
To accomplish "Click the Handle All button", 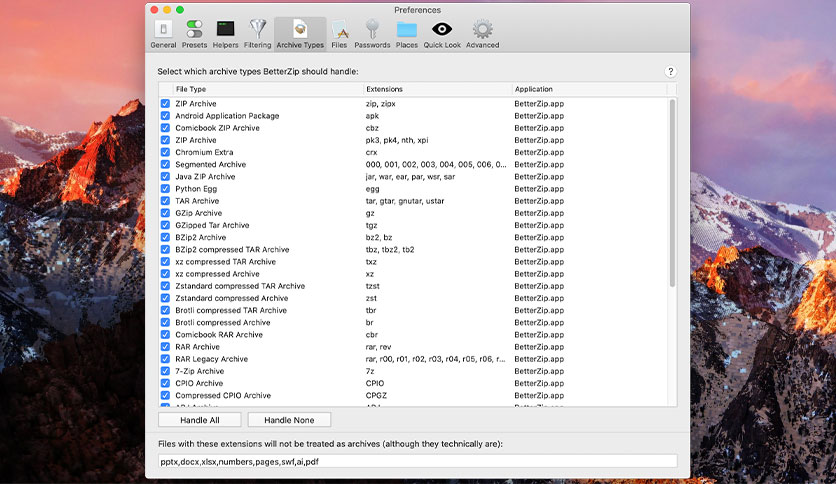I will click(x=200, y=420).
